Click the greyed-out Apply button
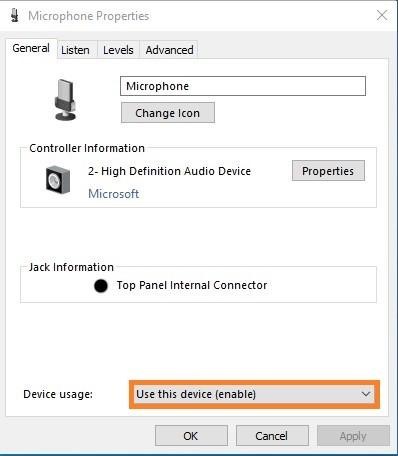Screen dimensions: 398x456 pyautogui.click(x=353, y=436)
